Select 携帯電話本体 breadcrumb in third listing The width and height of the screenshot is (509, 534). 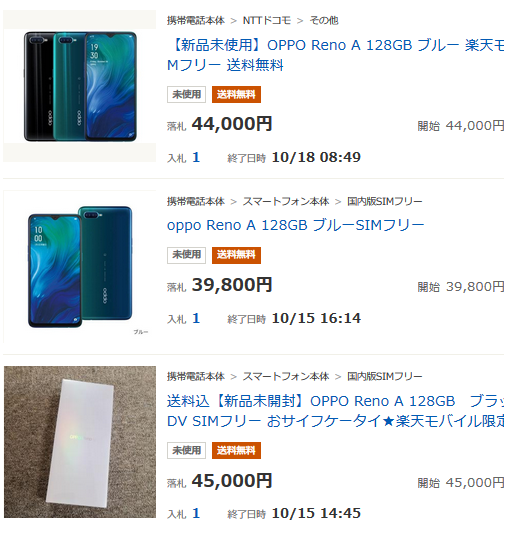(196, 376)
